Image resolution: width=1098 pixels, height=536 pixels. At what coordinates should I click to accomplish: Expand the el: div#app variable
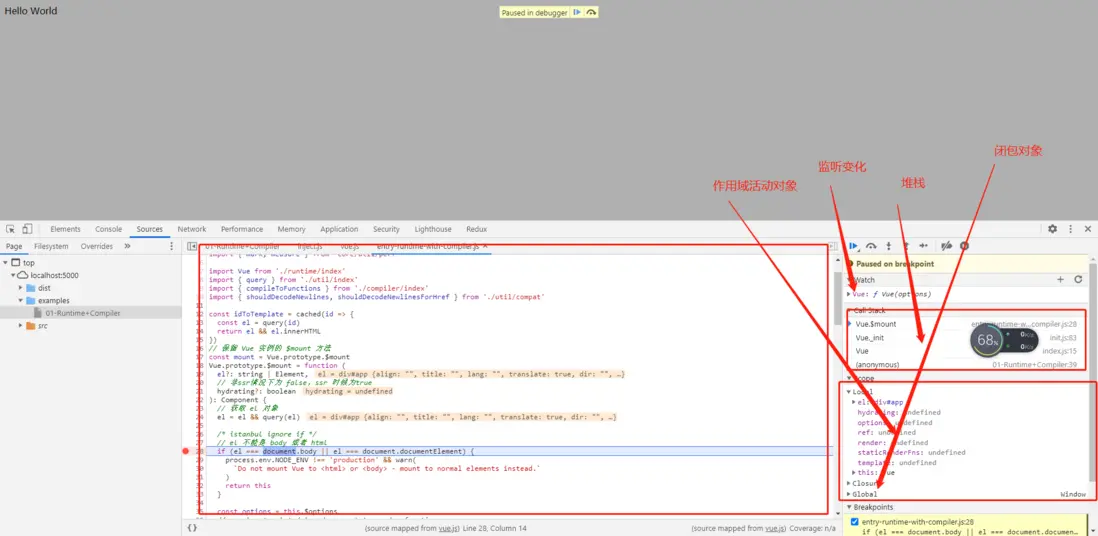[x=854, y=402]
